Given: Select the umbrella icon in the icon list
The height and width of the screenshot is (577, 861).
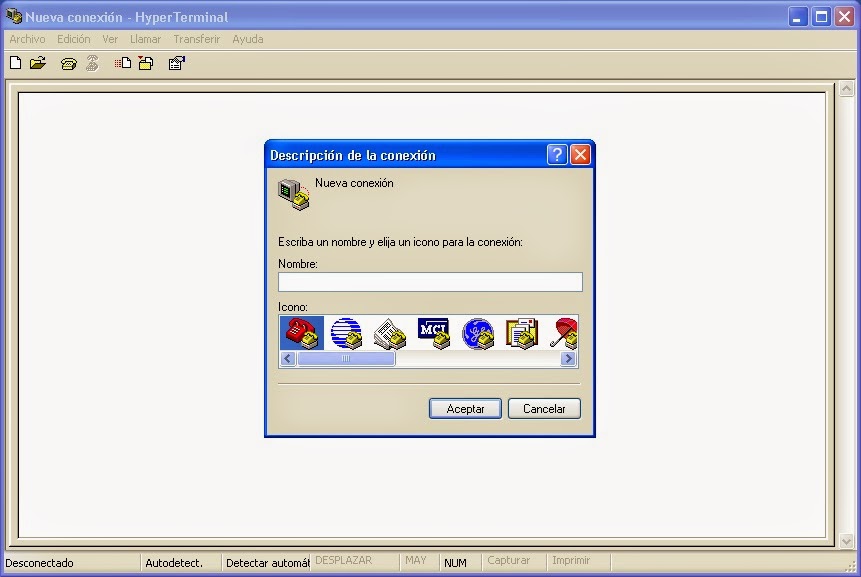Looking at the screenshot, I should (565, 333).
